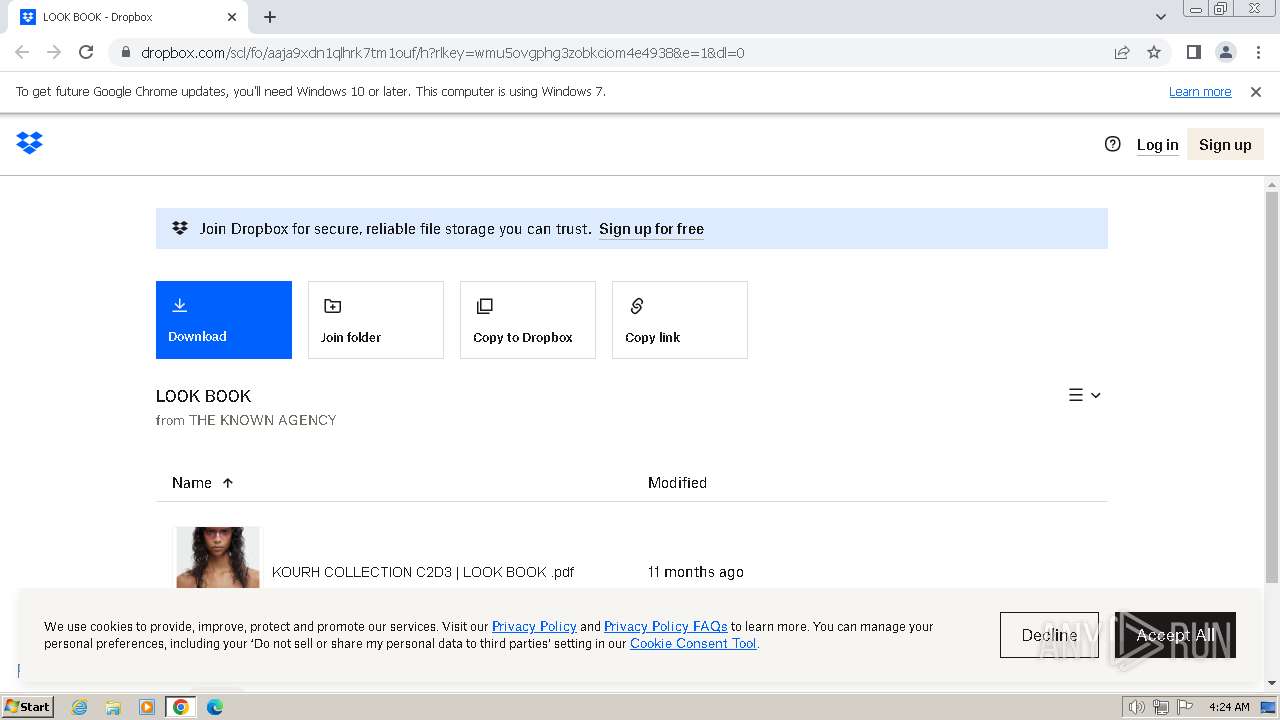Click the Copy link button

(x=680, y=320)
